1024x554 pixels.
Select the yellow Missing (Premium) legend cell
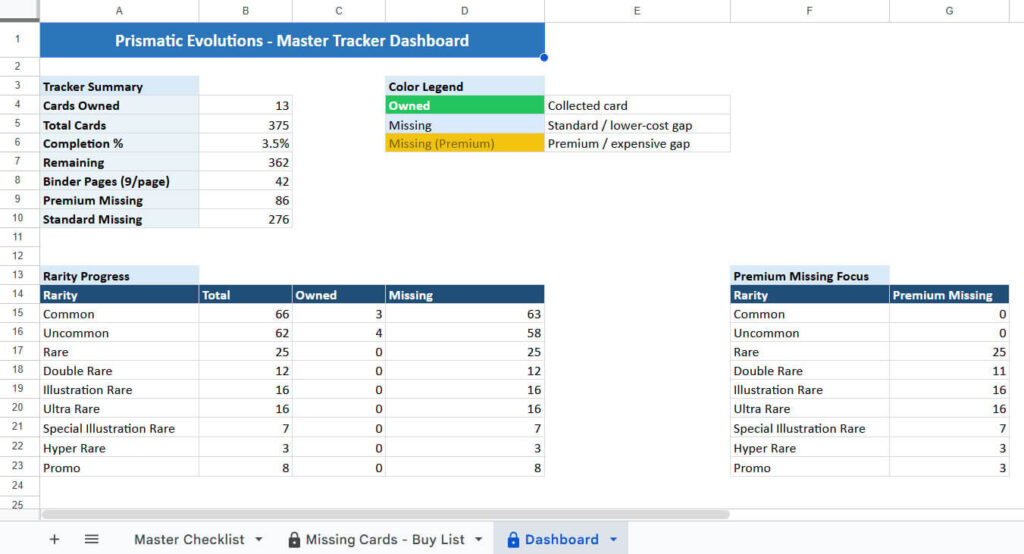[x=465, y=144]
